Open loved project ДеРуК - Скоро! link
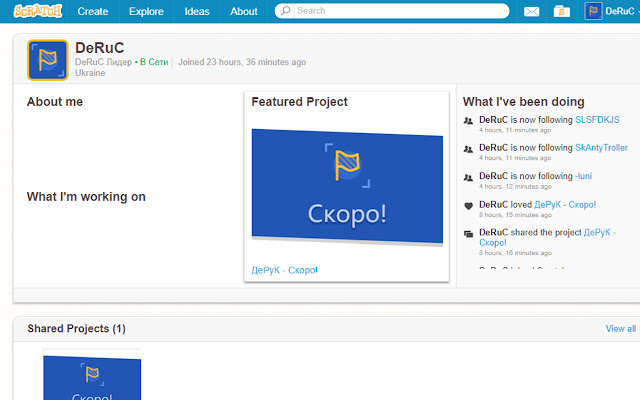The image size is (640, 400). tap(565, 204)
